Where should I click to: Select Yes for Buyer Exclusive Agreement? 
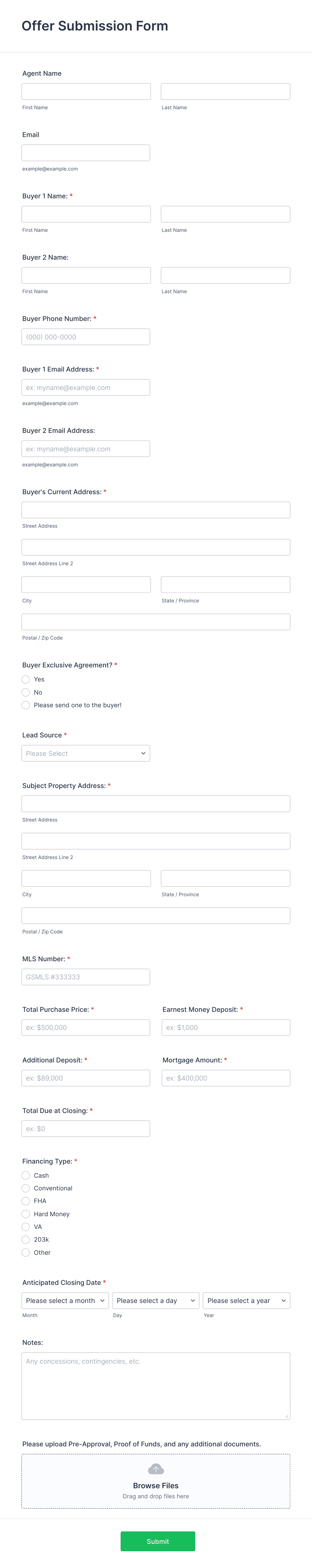pos(26,679)
